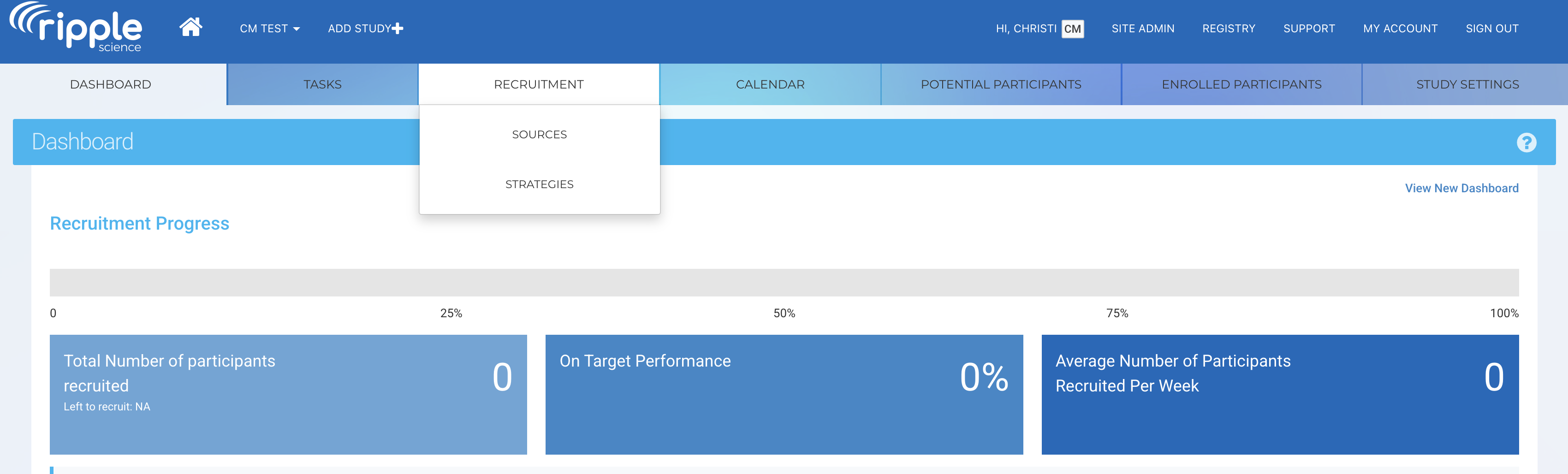The width and height of the screenshot is (1568, 474).
Task: Click the CM user initials badge
Action: pyautogui.click(x=1072, y=29)
